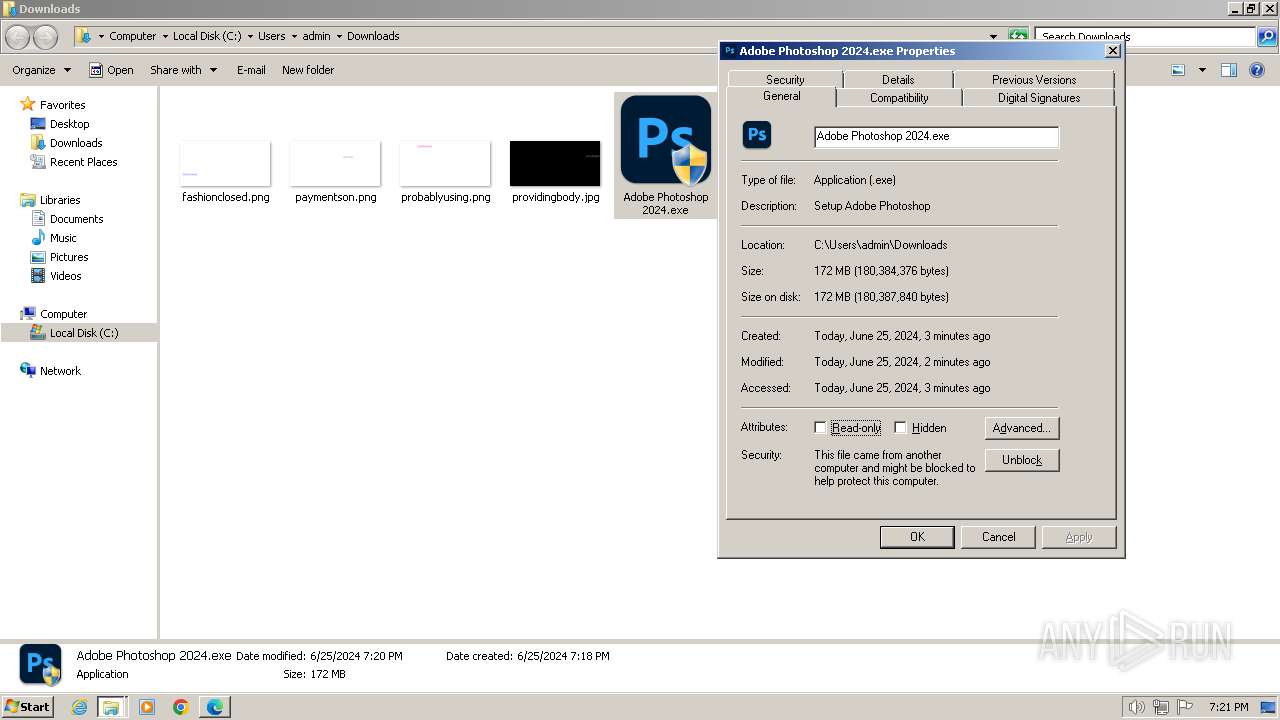
Task: Open the Organize dropdown menu
Action: coord(42,70)
